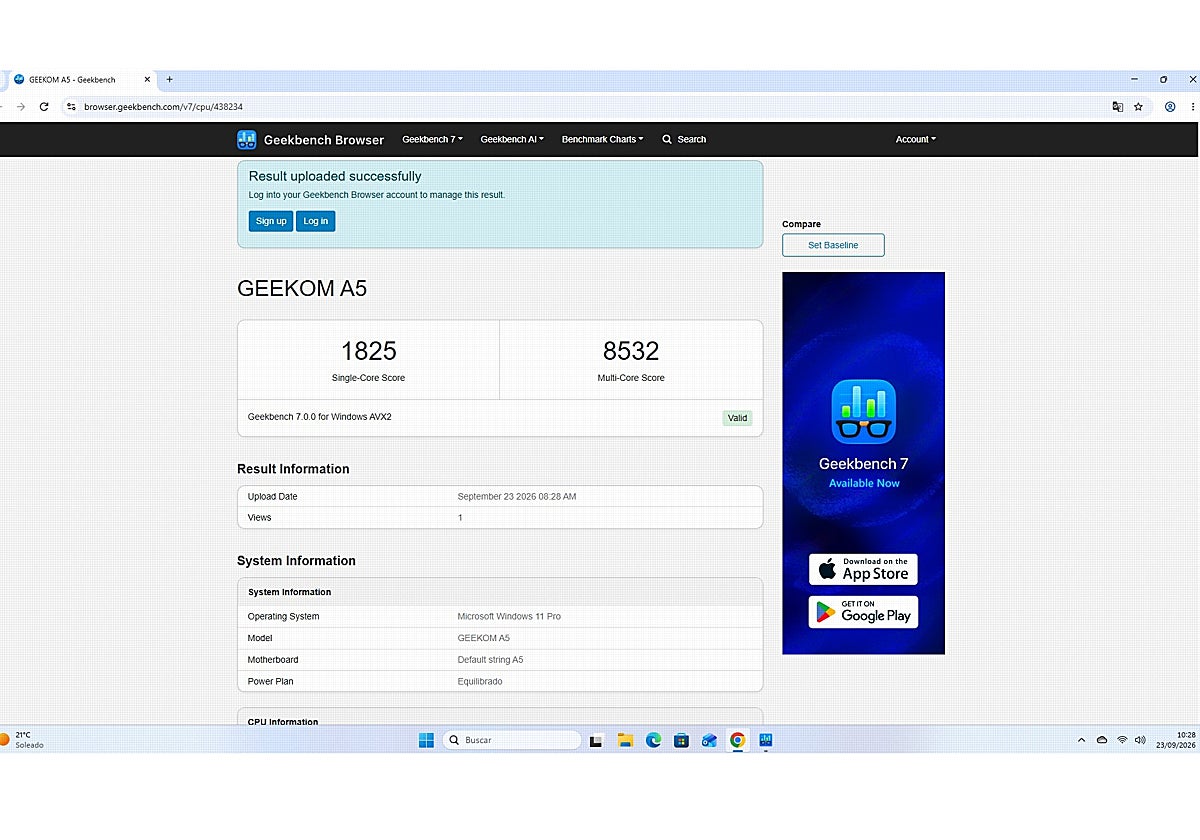1200x840 pixels.
Task: Open Geekbench app from the taskbar
Action: [766, 740]
